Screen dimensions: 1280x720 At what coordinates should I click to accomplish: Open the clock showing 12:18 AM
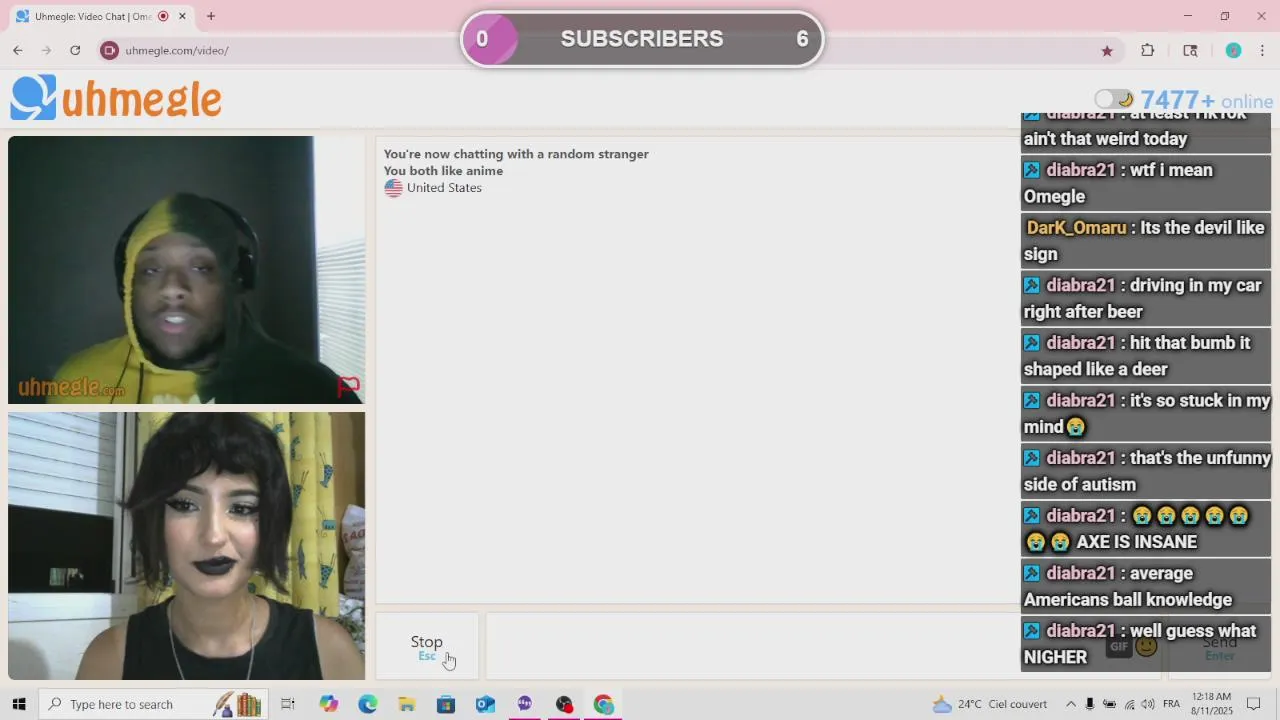coord(1211,704)
